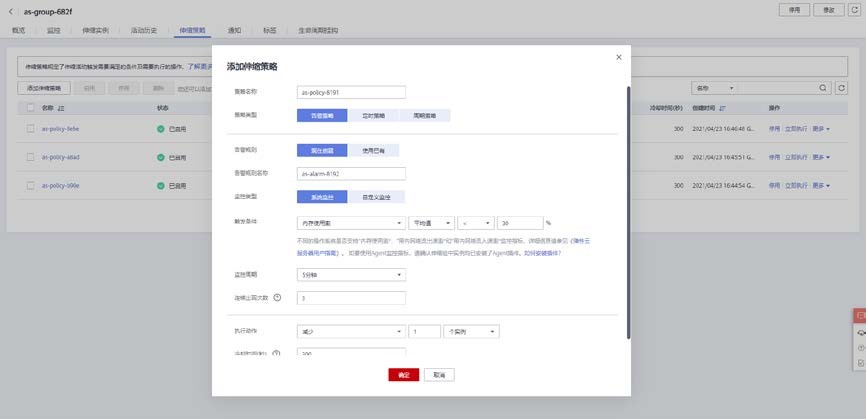Click the threshold percent value field
Image resolution: width=866 pixels, height=419 pixels.
520,223
